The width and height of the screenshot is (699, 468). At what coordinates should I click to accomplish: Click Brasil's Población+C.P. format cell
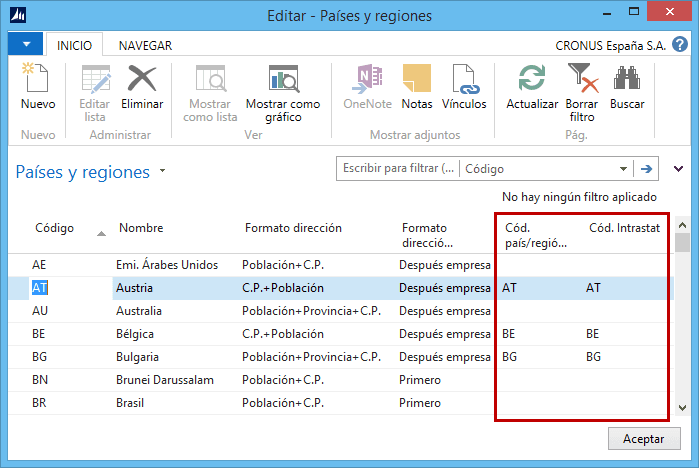tap(283, 402)
